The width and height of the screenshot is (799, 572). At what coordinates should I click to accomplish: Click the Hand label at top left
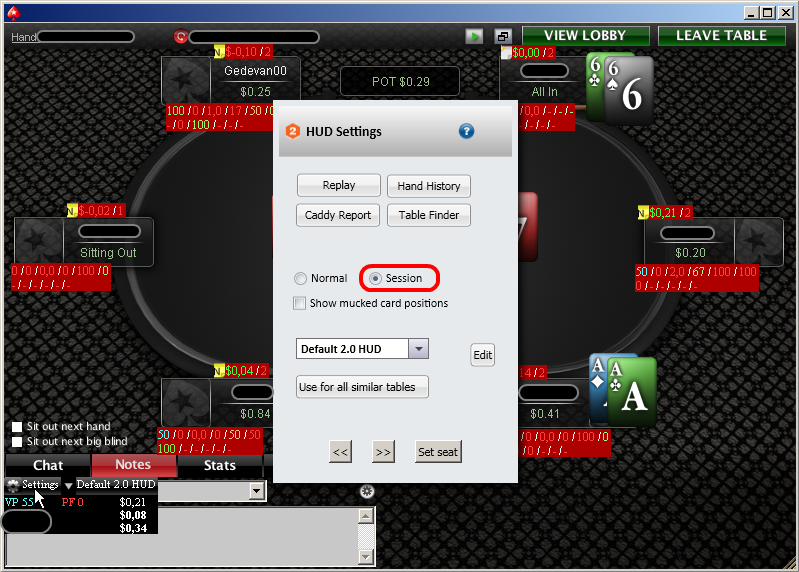tap(24, 37)
